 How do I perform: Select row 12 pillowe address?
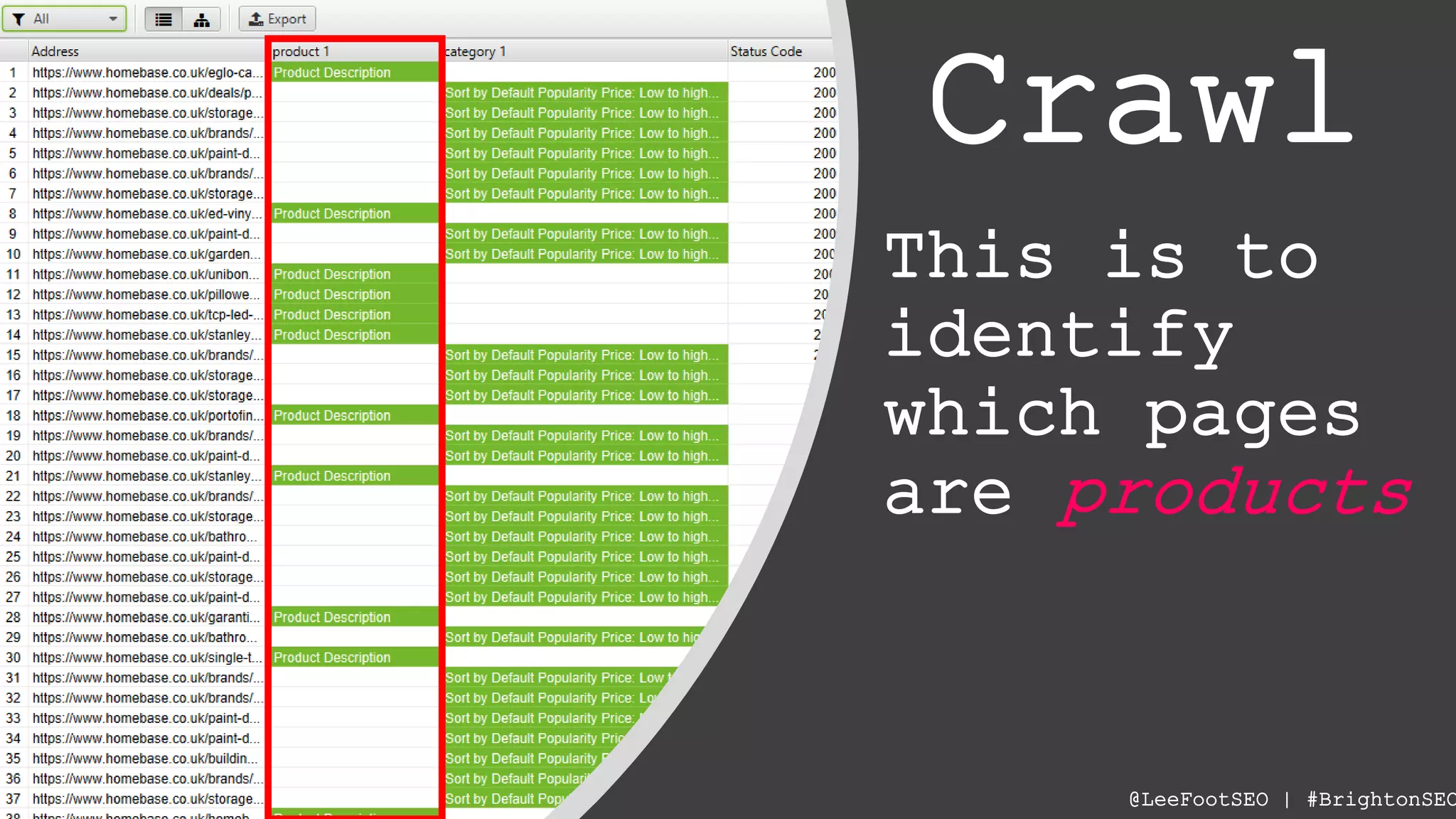(x=147, y=294)
